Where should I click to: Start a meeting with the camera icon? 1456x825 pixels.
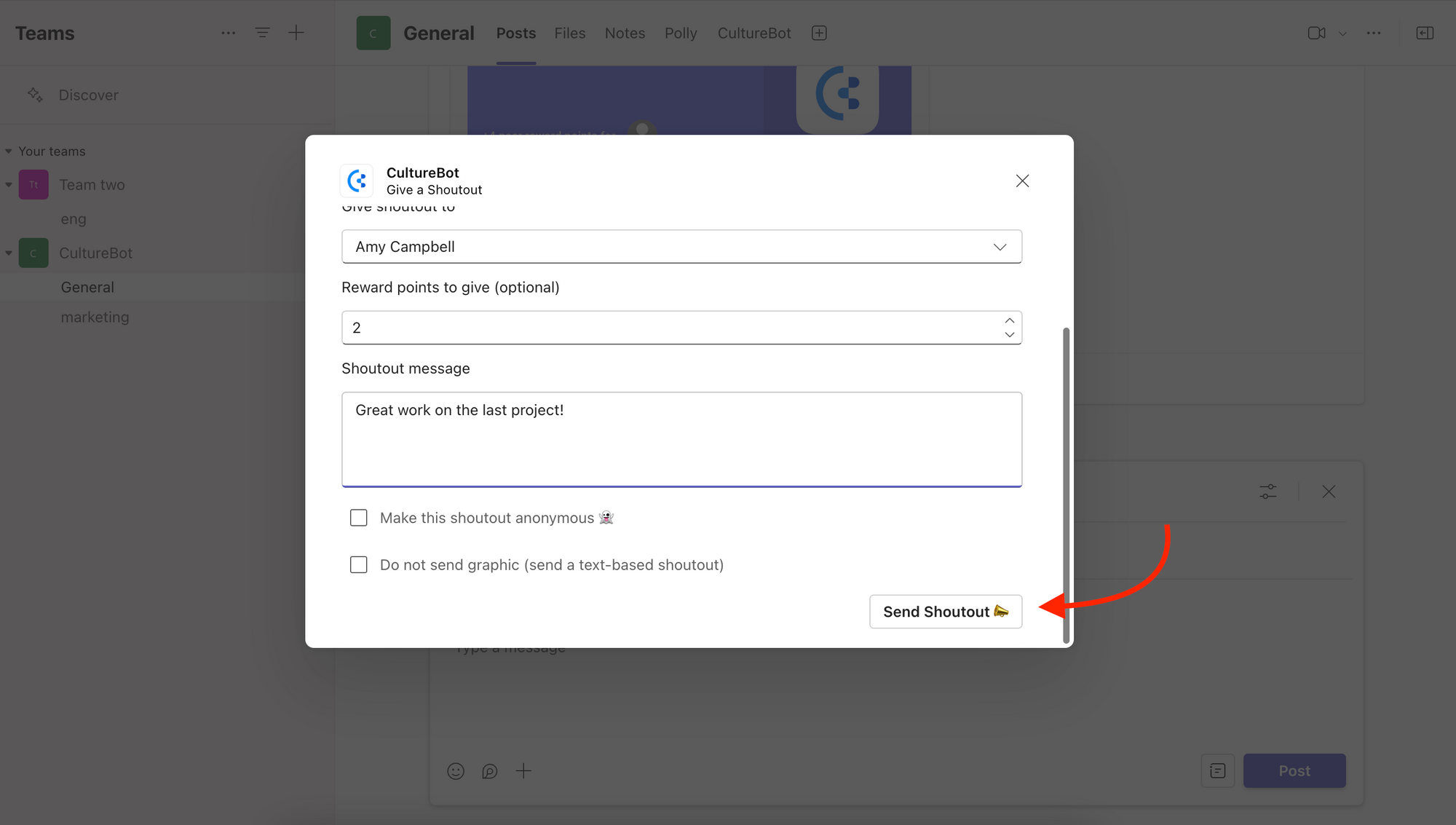point(1316,33)
